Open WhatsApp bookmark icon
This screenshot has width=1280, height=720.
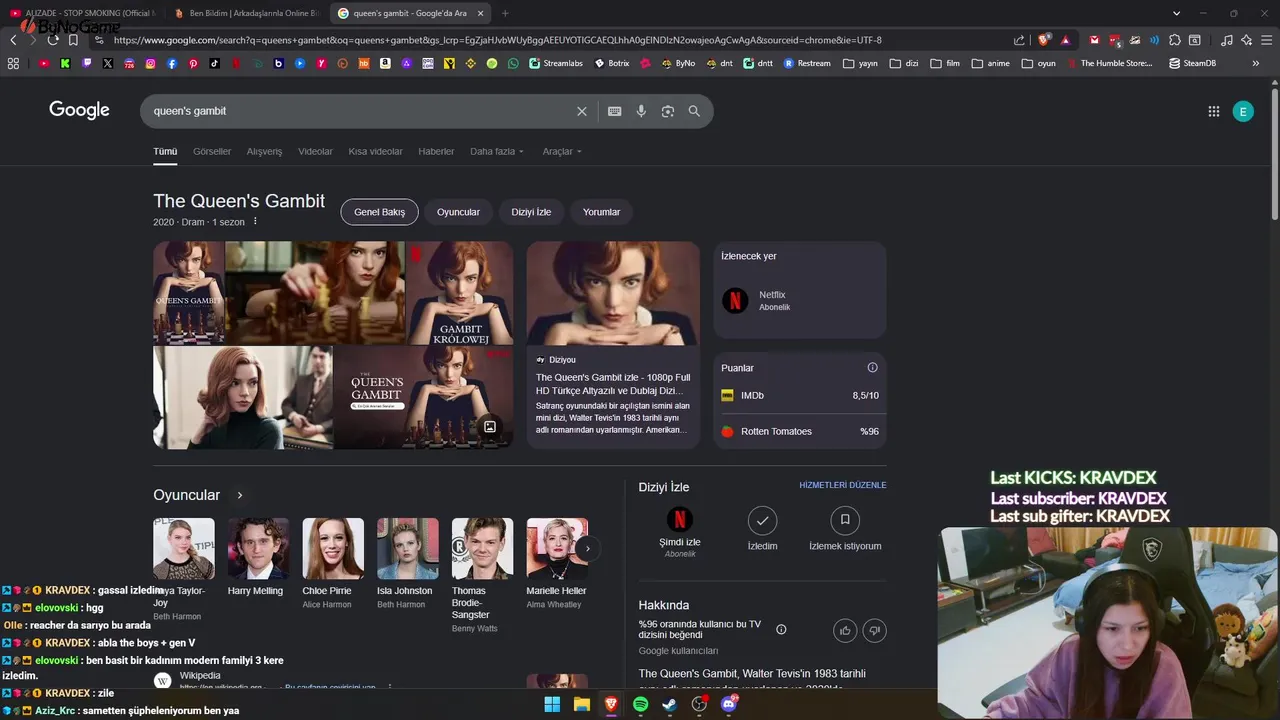(513, 63)
